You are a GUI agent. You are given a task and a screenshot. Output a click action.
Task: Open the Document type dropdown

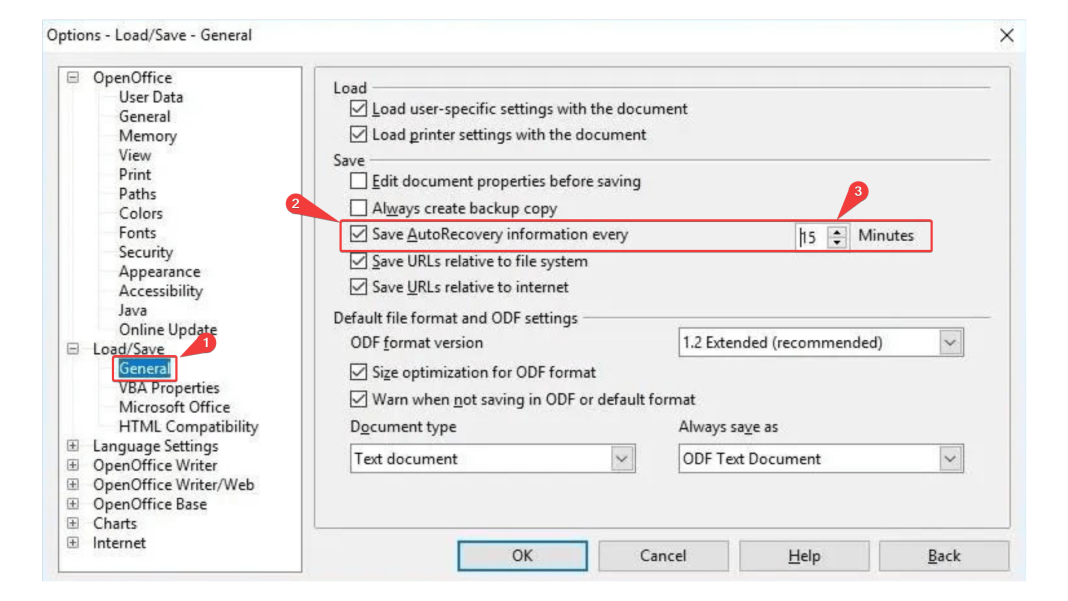(621, 459)
